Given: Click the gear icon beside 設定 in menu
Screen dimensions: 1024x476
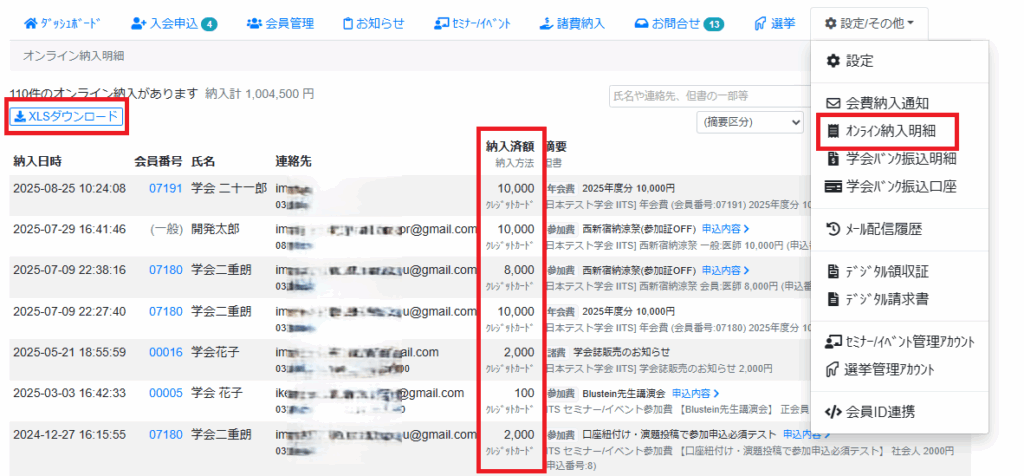Looking at the screenshot, I should (x=832, y=61).
